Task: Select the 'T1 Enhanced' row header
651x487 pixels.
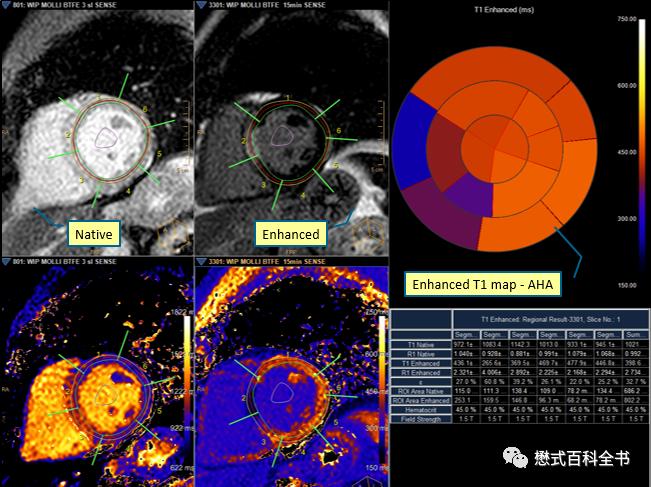Action: (421, 363)
